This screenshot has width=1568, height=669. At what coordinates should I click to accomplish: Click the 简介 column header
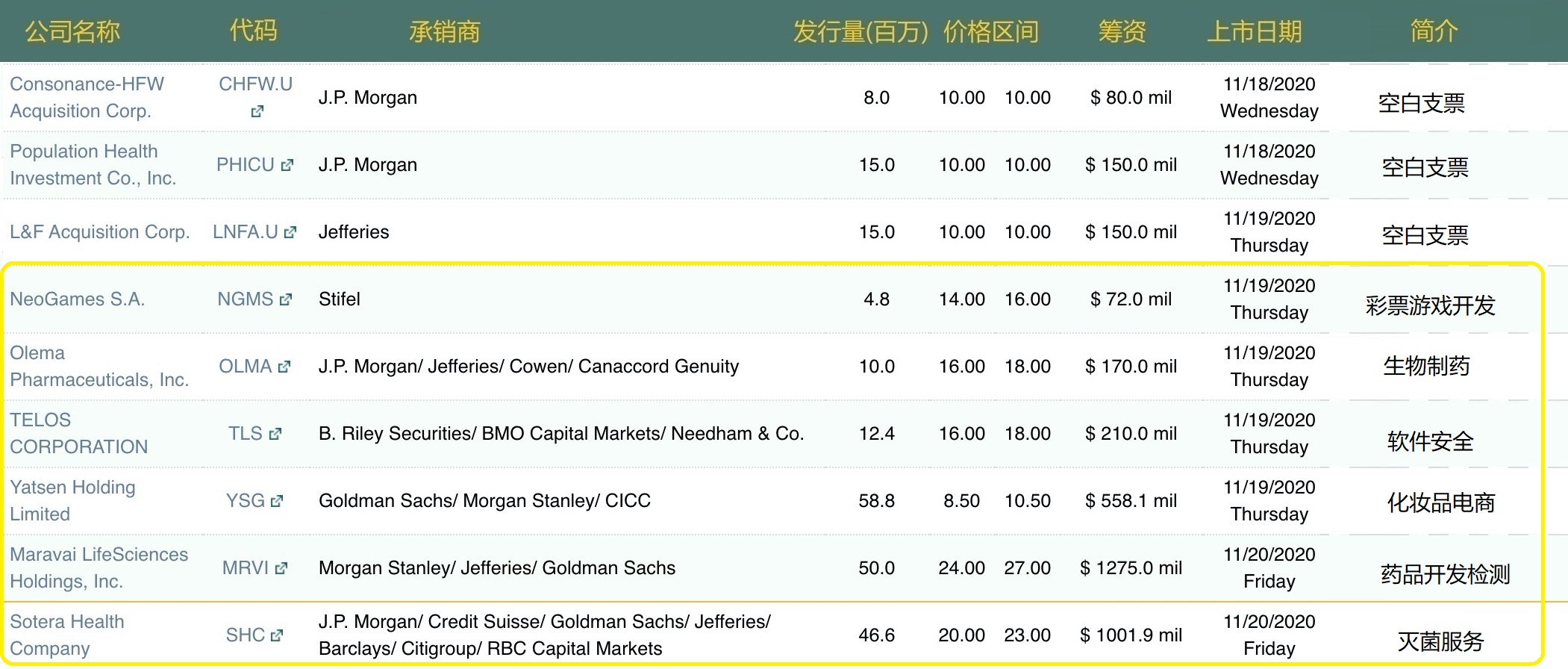1434,31
